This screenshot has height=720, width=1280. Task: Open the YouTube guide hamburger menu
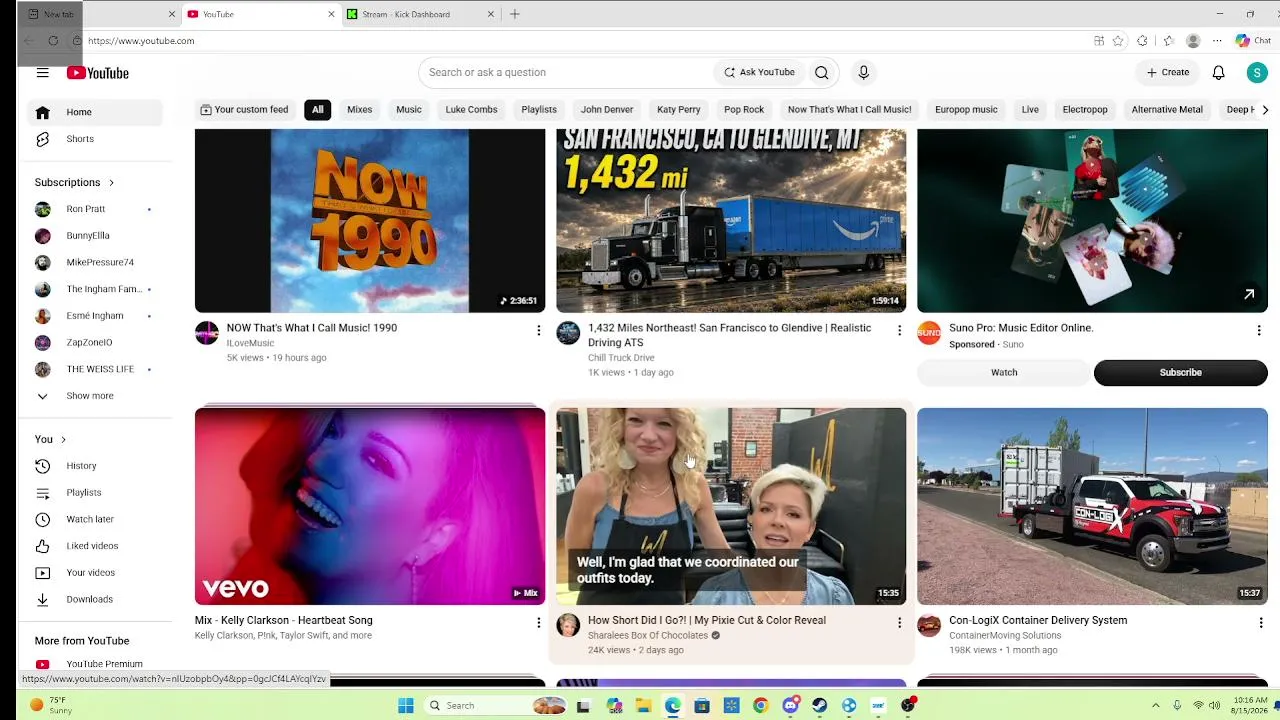coord(42,72)
